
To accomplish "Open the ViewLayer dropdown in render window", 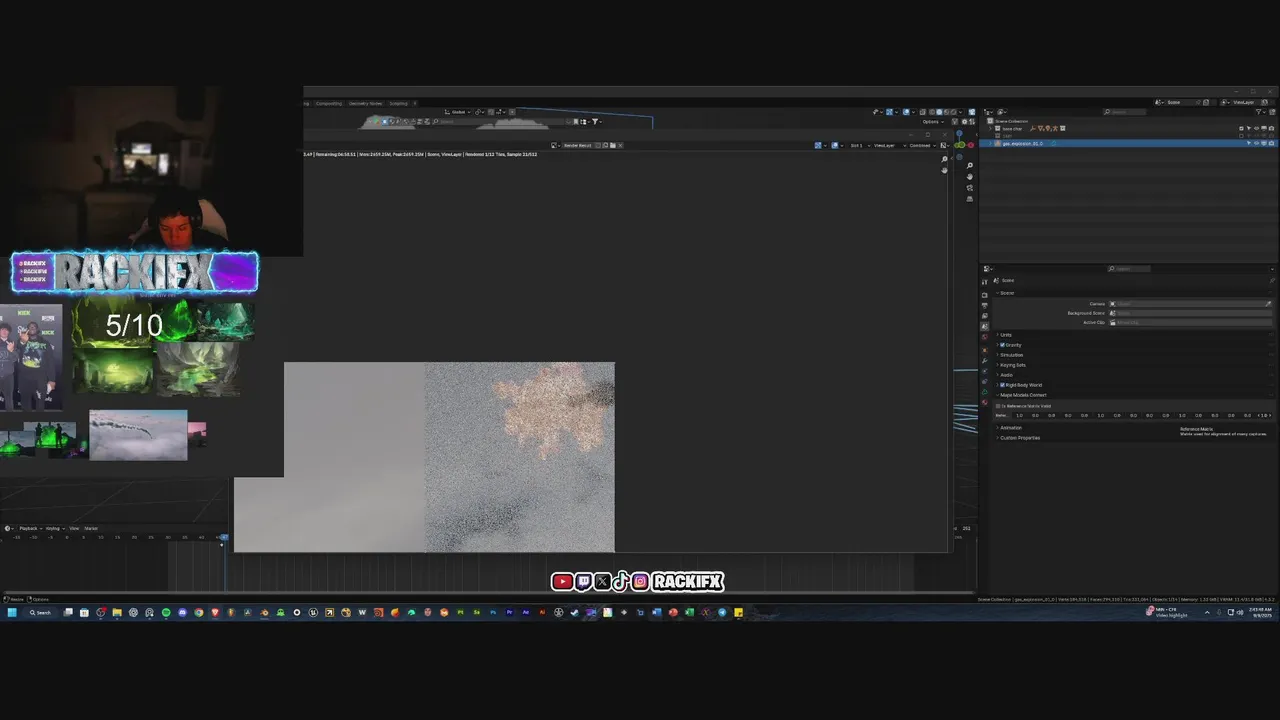I will (889, 145).
